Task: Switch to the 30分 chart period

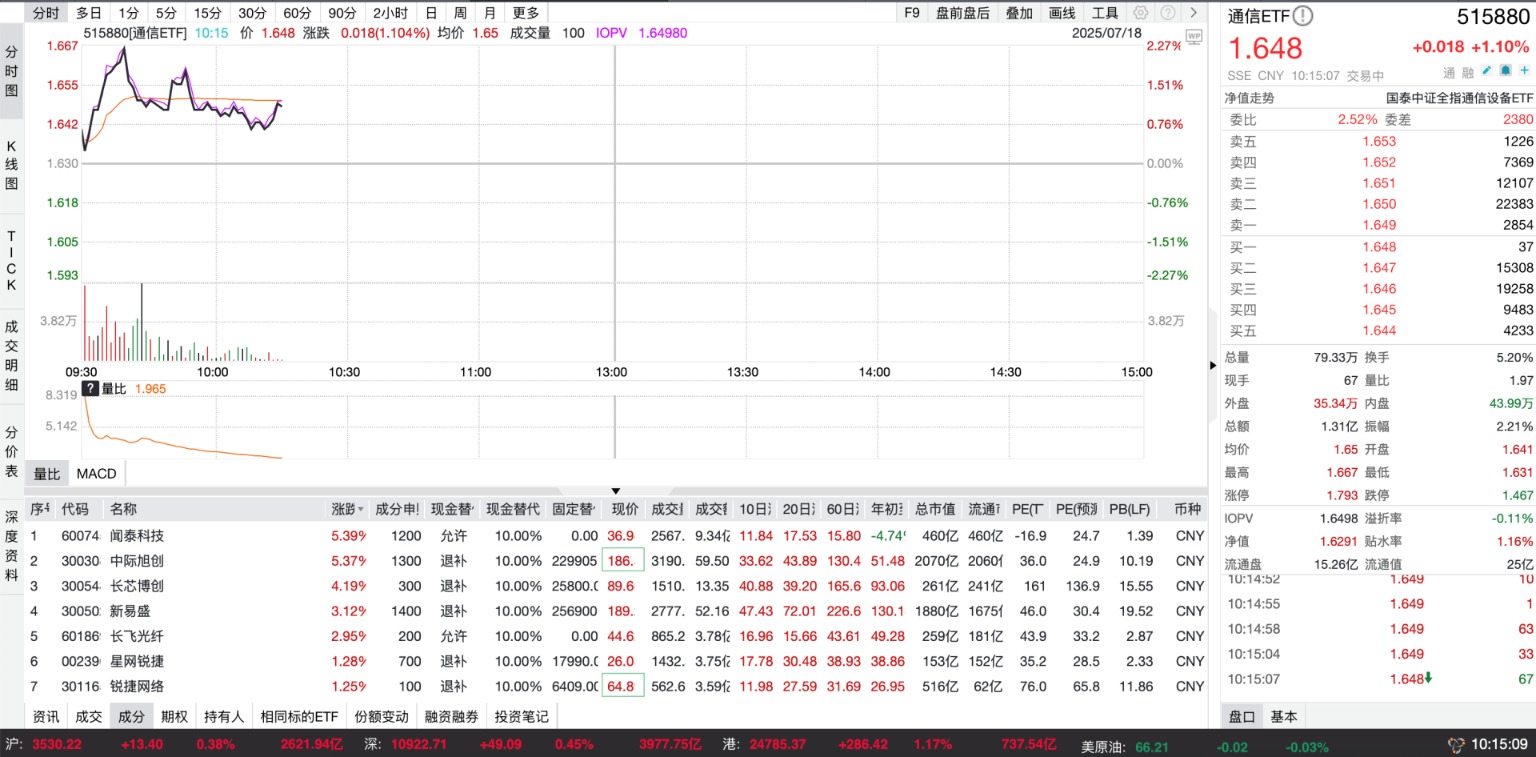Action: click(x=252, y=13)
